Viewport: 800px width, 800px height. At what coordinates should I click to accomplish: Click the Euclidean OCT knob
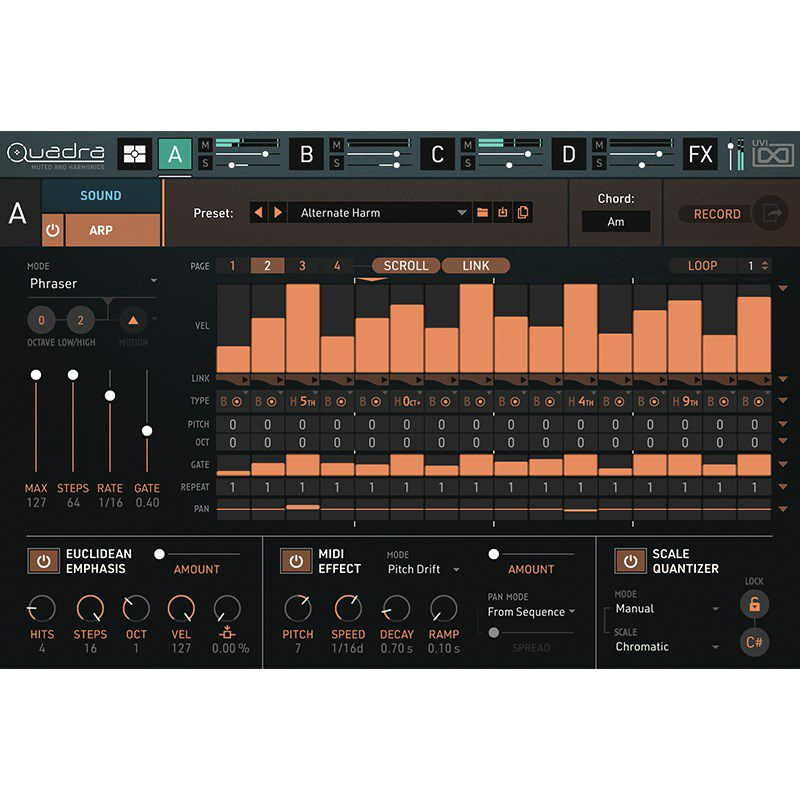point(136,608)
